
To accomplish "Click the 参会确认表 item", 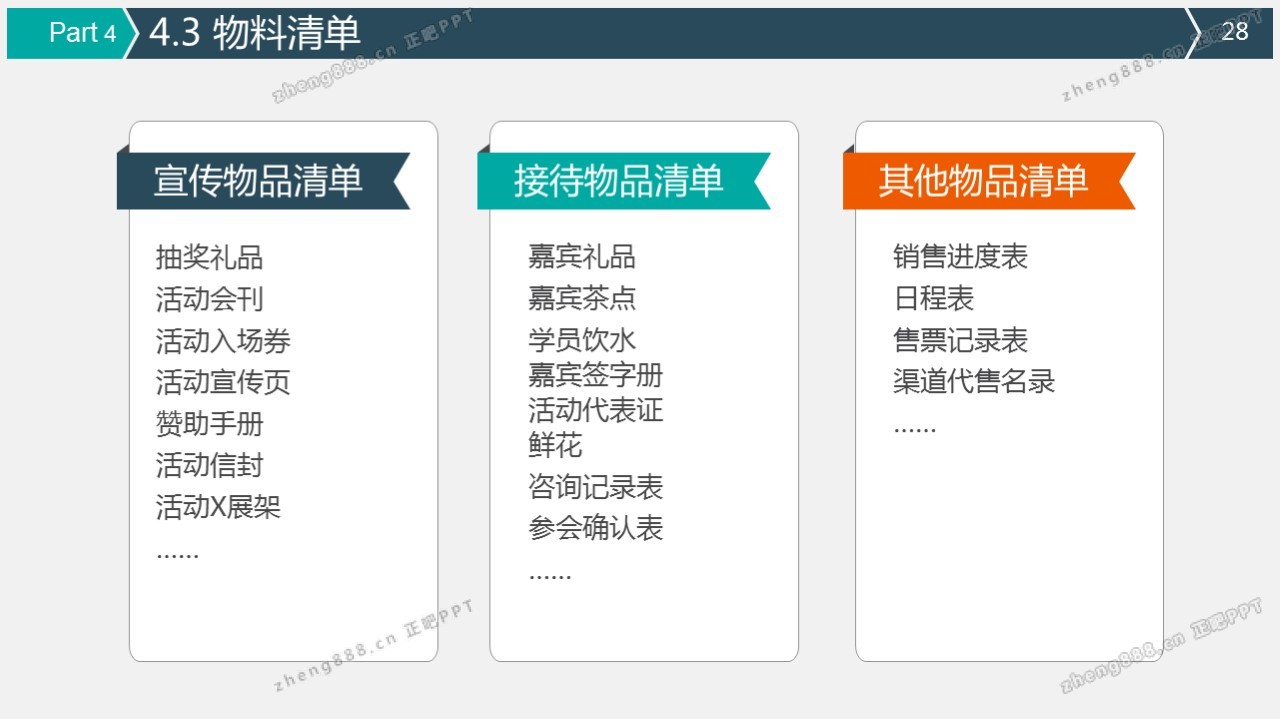I will click(595, 528).
